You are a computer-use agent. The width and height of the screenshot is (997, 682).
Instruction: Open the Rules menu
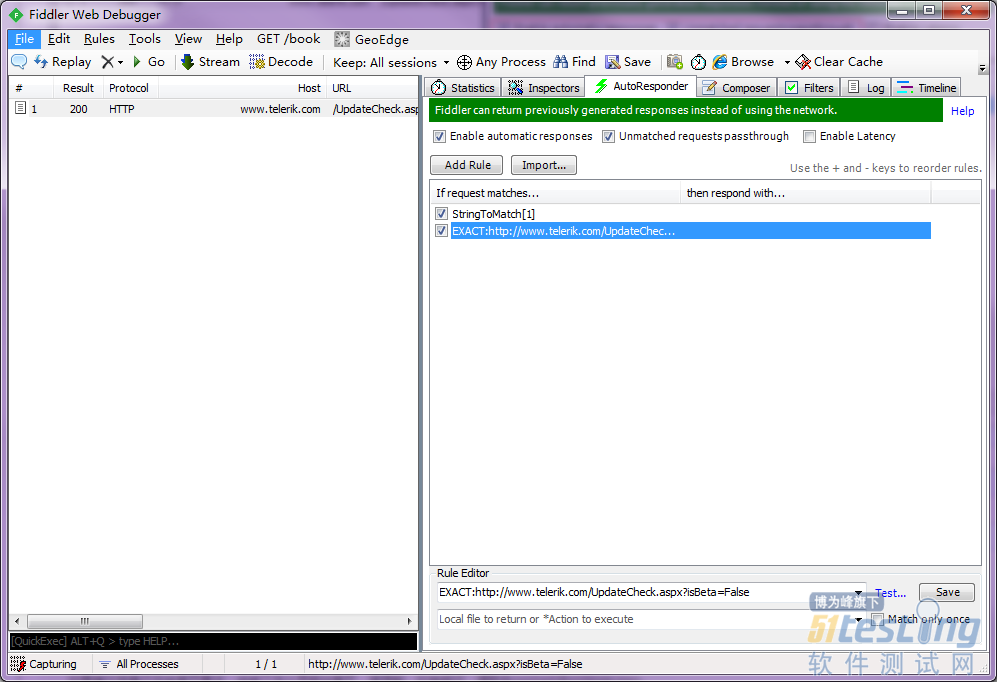point(99,39)
